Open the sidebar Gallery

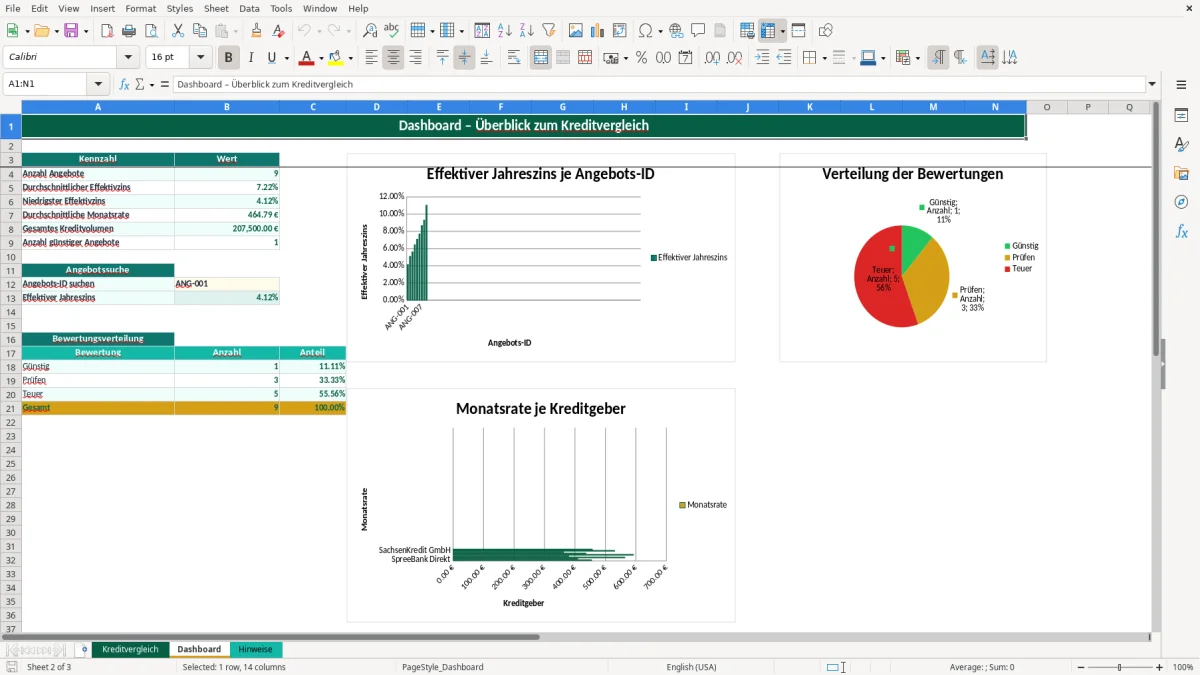pyautogui.click(x=1181, y=174)
